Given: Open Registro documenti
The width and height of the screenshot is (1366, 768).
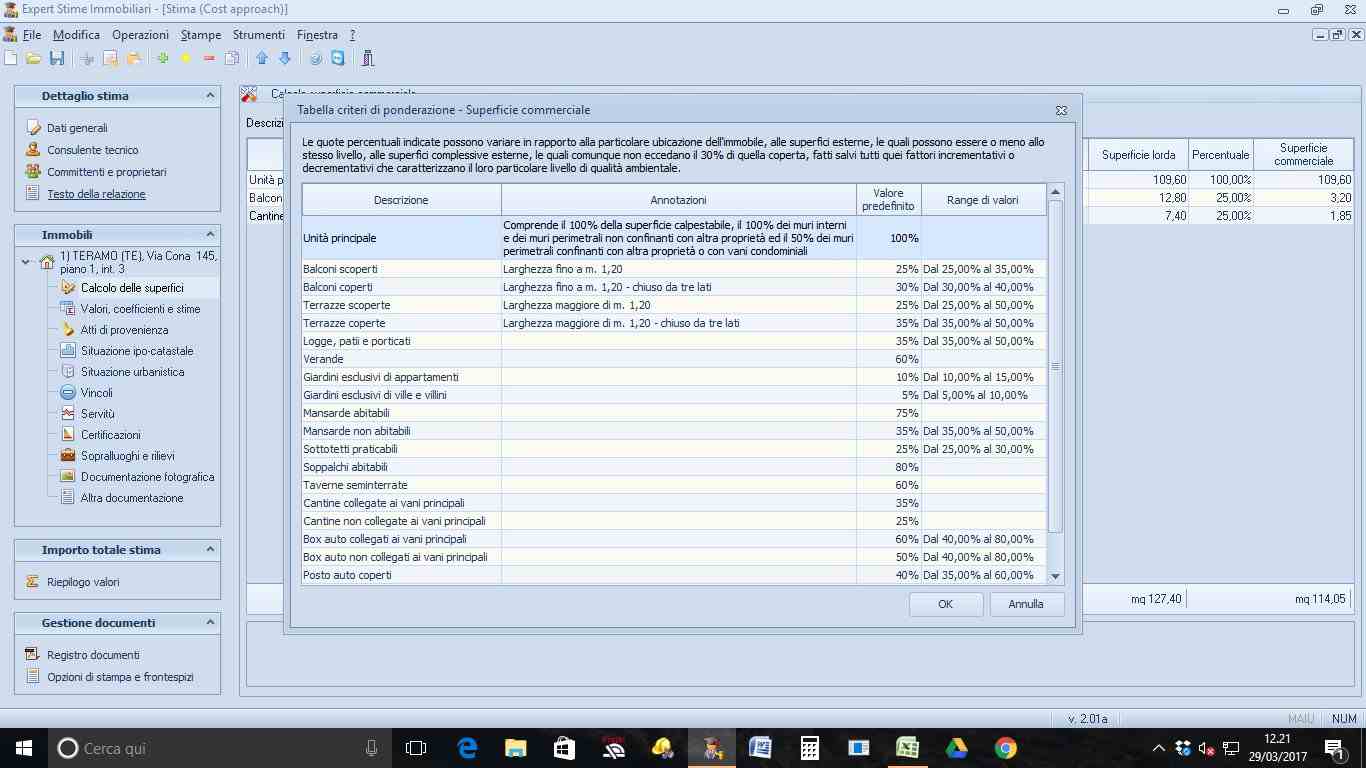Looking at the screenshot, I should pyautogui.click(x=93, y=655).
